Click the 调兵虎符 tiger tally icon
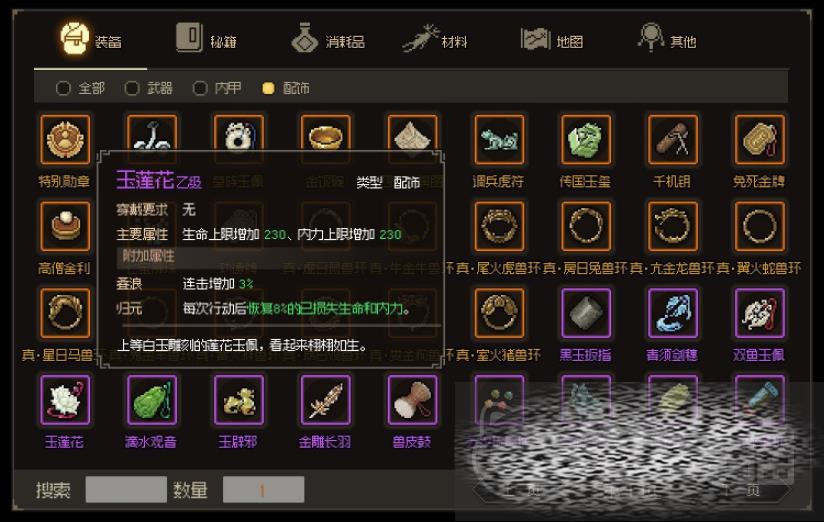 point(499,140)
